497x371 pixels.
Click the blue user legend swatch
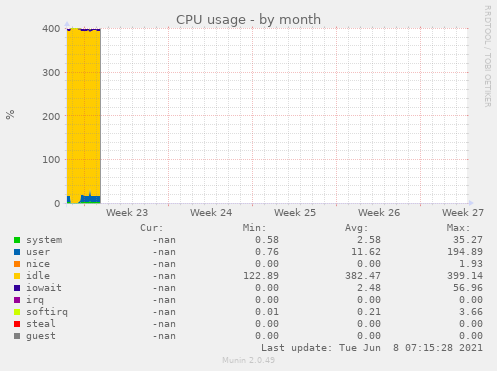pos(17,252)
